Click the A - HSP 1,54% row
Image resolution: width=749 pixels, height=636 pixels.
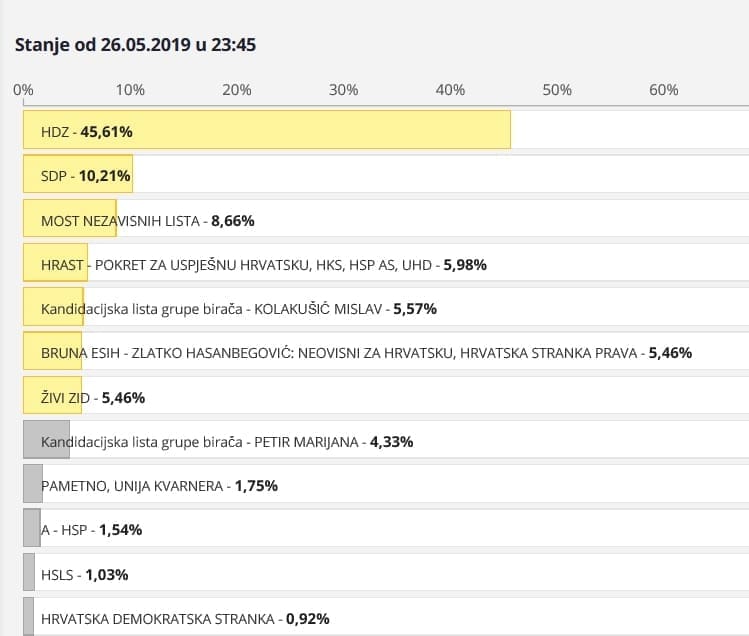pos(91,530)
